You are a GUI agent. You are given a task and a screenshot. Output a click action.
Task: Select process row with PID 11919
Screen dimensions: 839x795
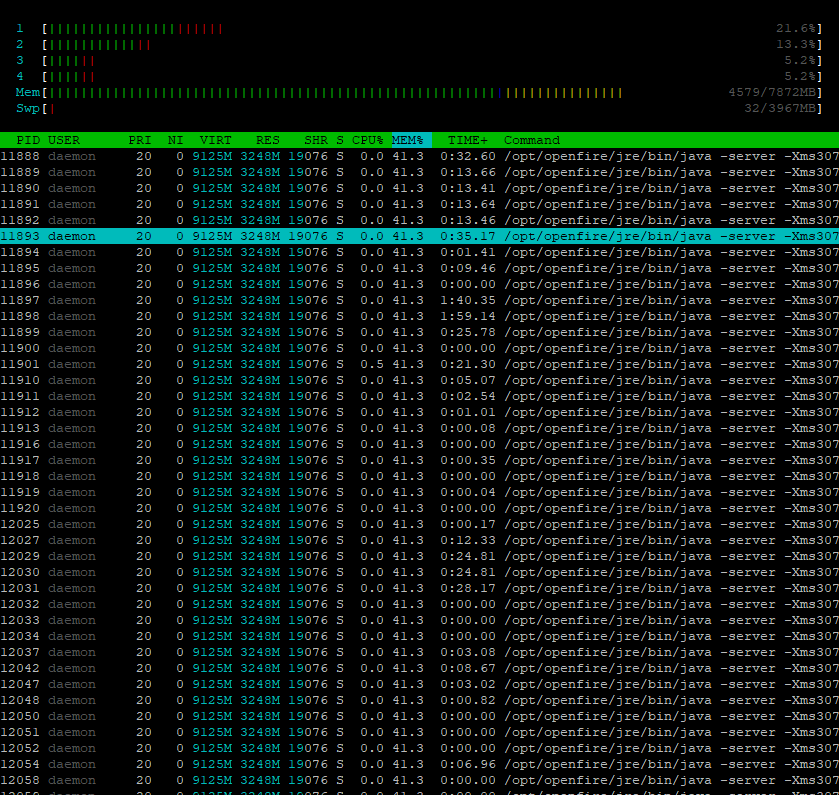420,492
